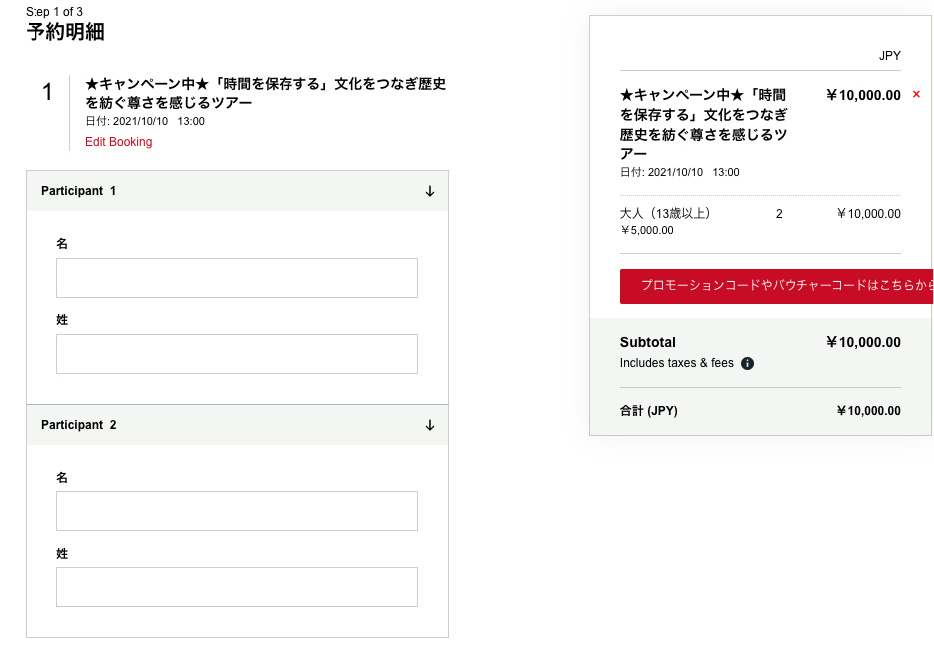Focus the 名 field for Participant 2
Image resolution: width=934 pixels, height=646 pixels.
click(x=236, y=511)
